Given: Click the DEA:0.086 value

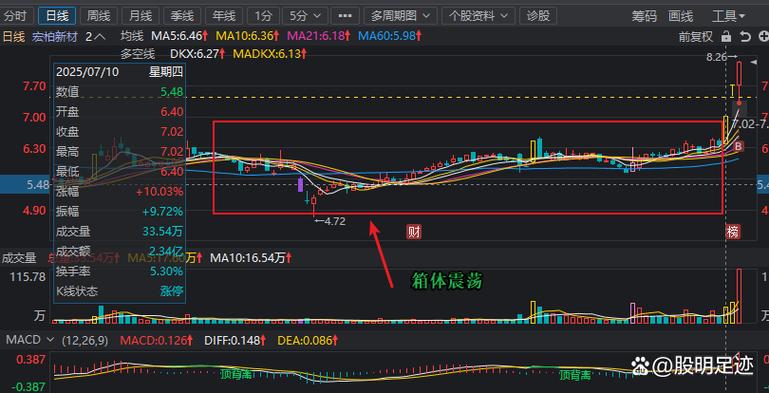Looking at the screenshot, I should pos(308,340).
